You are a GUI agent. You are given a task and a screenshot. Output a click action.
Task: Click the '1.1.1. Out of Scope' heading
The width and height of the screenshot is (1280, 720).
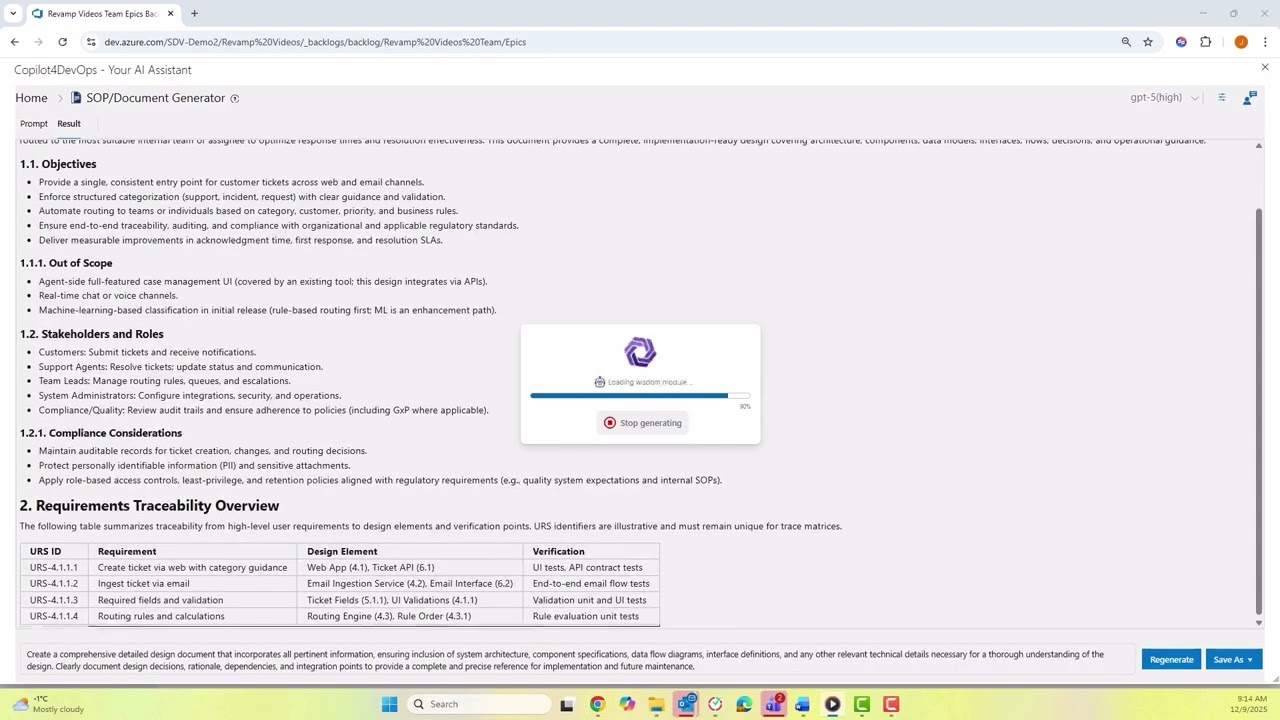coord(66,263)
